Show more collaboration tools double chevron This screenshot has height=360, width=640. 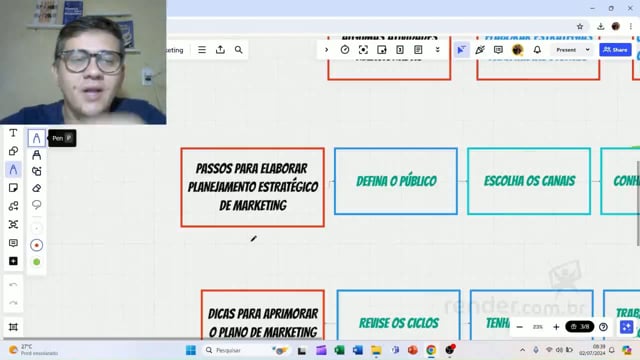pos(438,50)
